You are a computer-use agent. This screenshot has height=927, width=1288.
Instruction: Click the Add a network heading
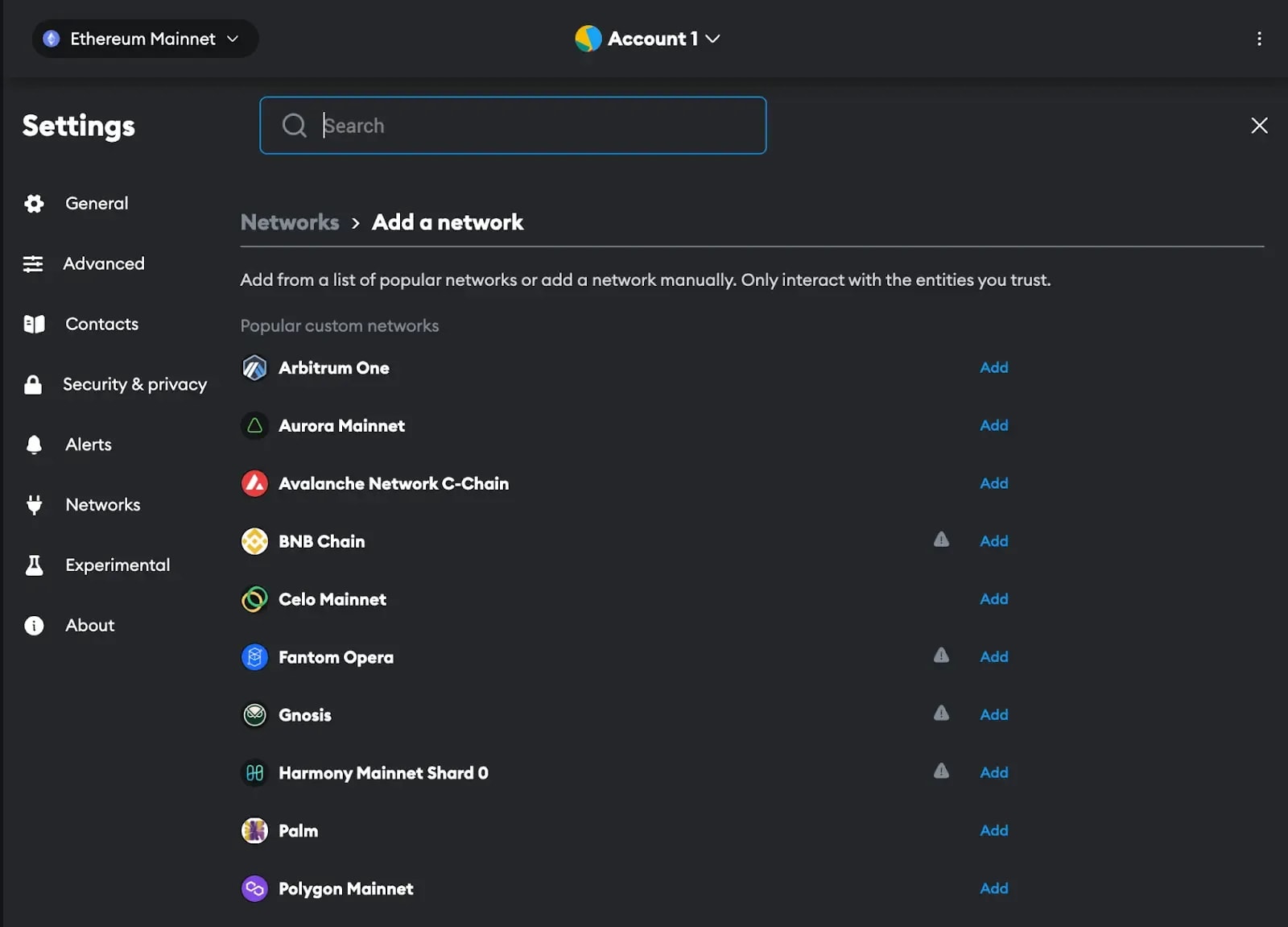[448, 223]
